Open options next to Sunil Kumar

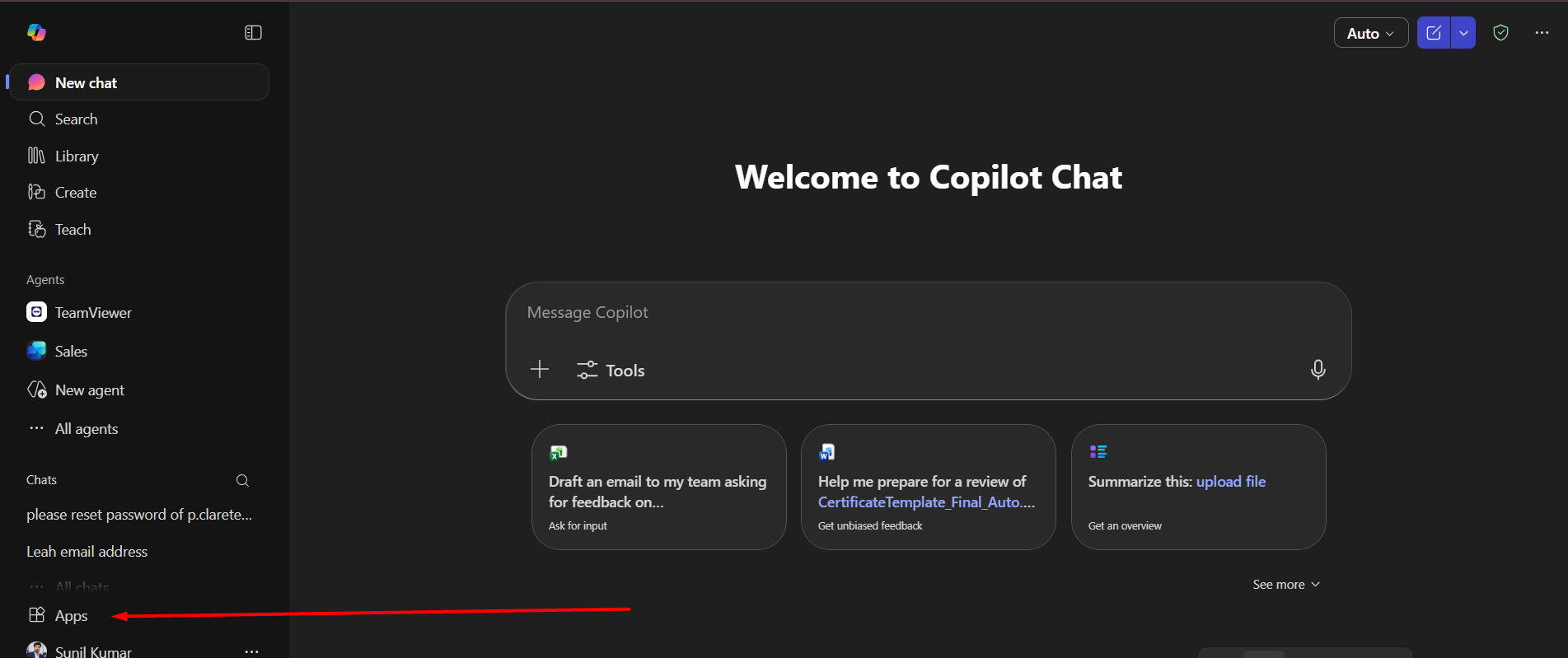(251, 651)
